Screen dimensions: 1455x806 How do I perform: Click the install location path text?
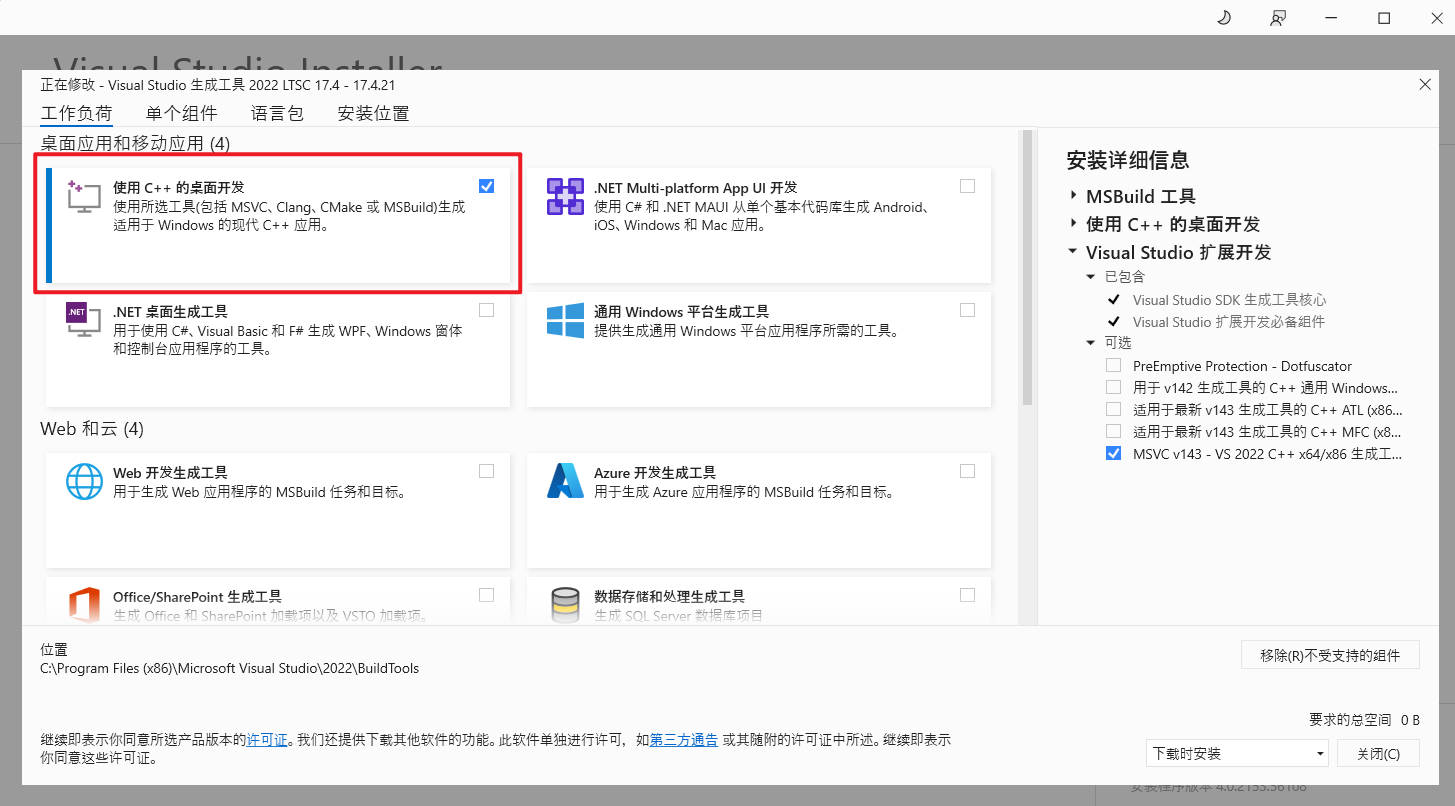[x=230, y=668]
